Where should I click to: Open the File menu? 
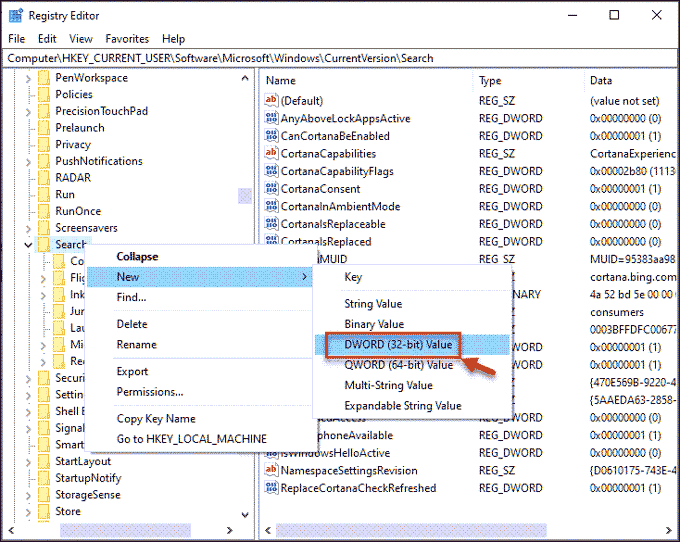coord(16,39)
